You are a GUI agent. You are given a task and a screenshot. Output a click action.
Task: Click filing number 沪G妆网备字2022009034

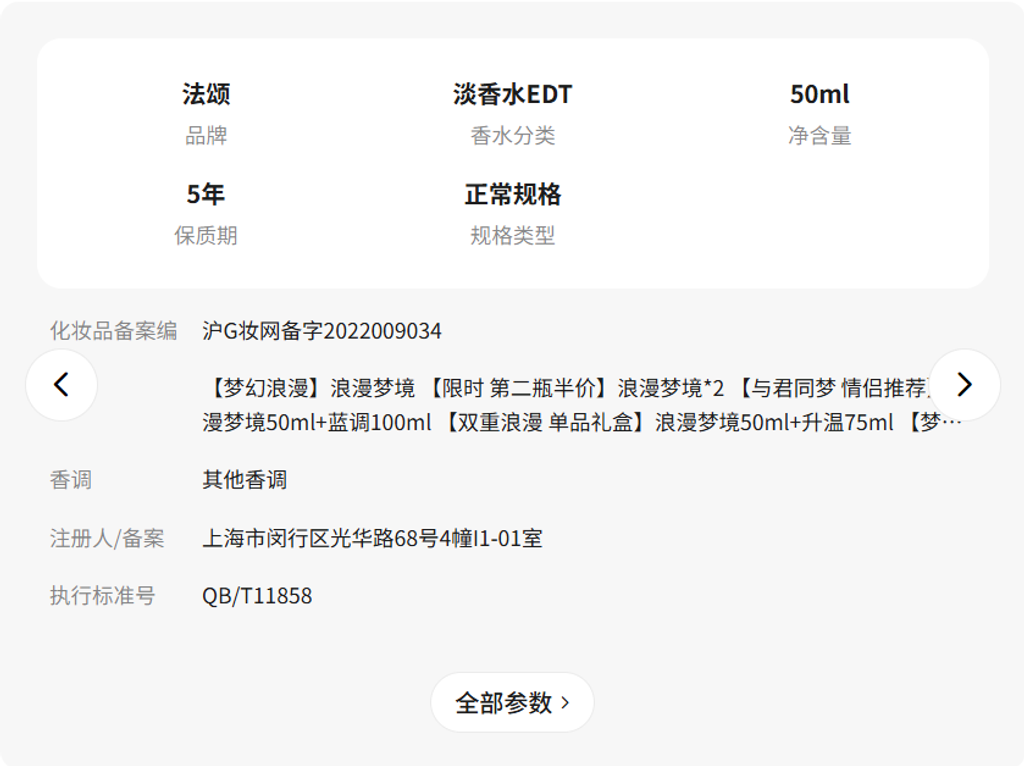[322, 331]
